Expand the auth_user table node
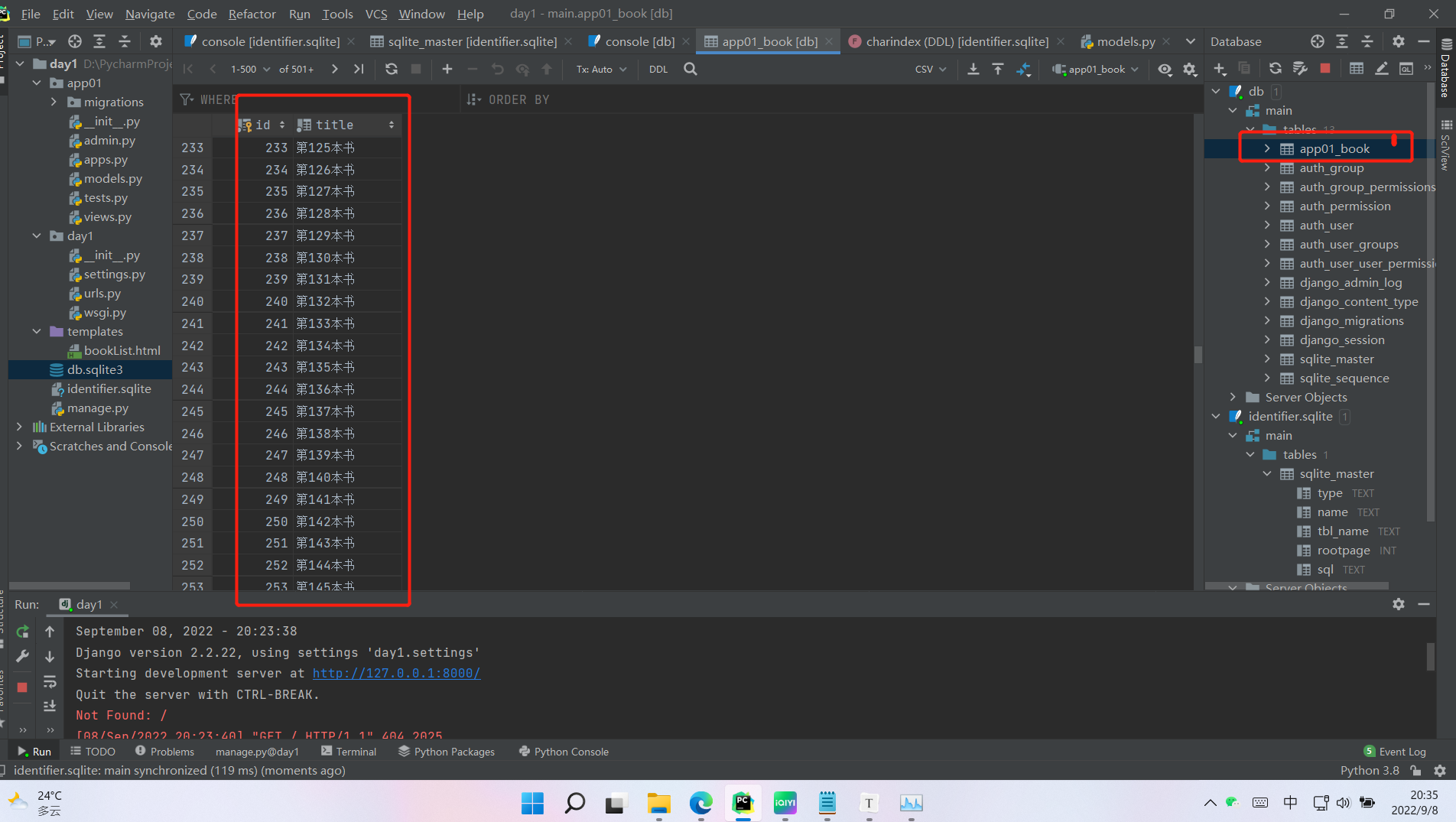Screen dimensions: 1456x822 tap(1266, 225)
